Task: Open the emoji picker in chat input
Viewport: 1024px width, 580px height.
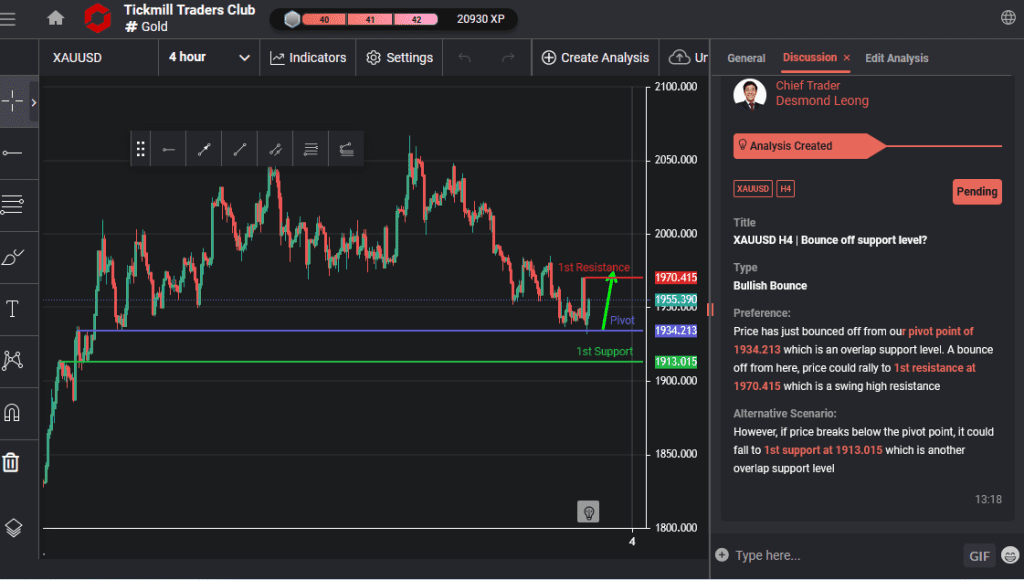Action: click(1010, 555)
